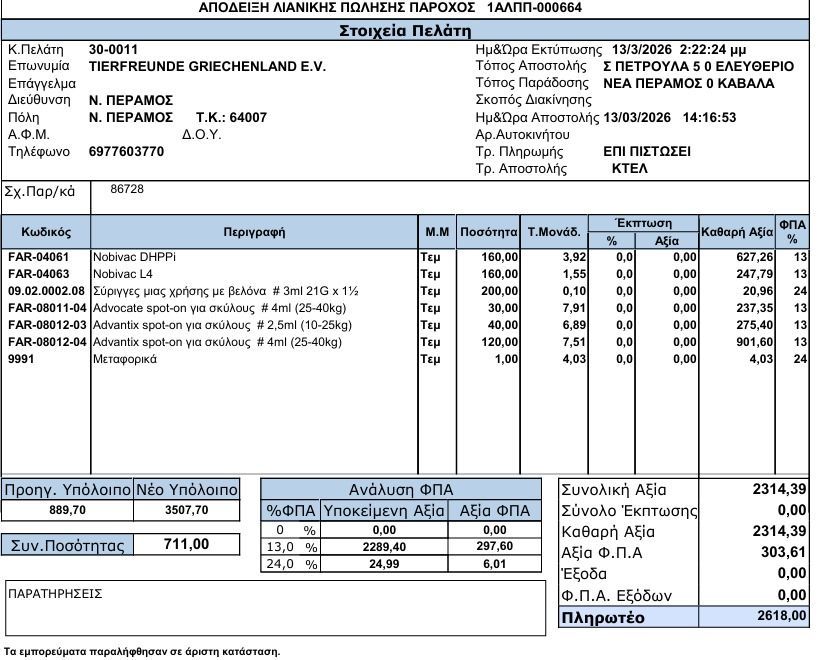Select customer code 30-0011
The width and height of the screenshot is (836, 660).
click(113, 50)
